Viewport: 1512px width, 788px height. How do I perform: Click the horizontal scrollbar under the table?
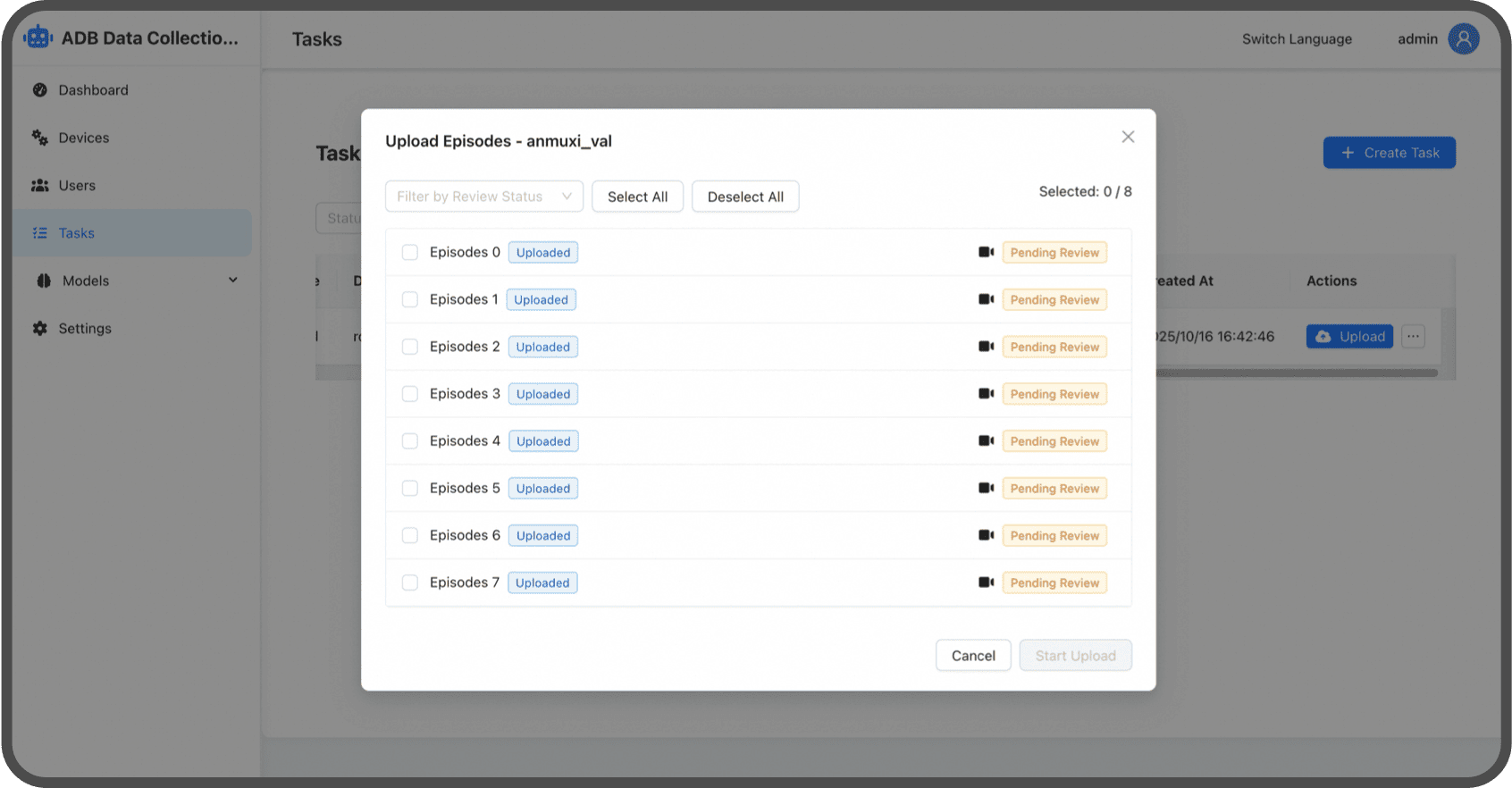tap(1296, 373)
